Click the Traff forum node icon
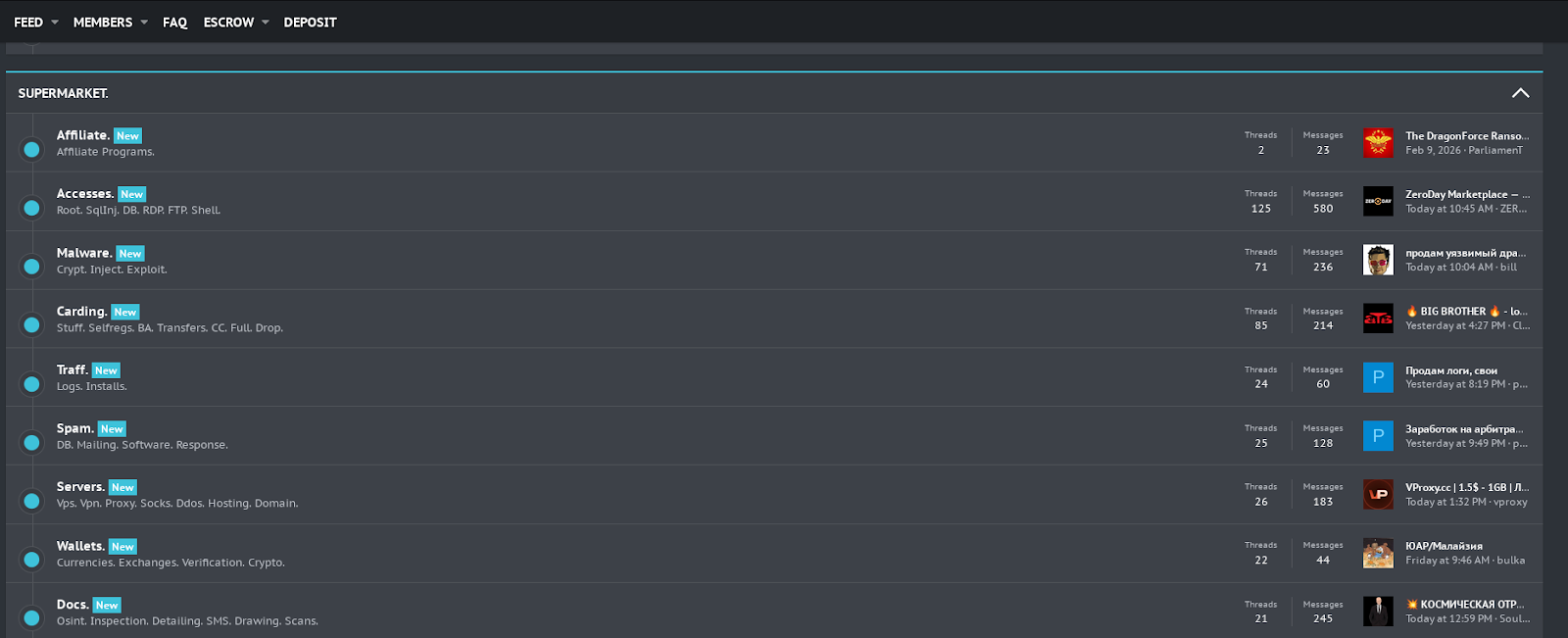 [30, 383]
